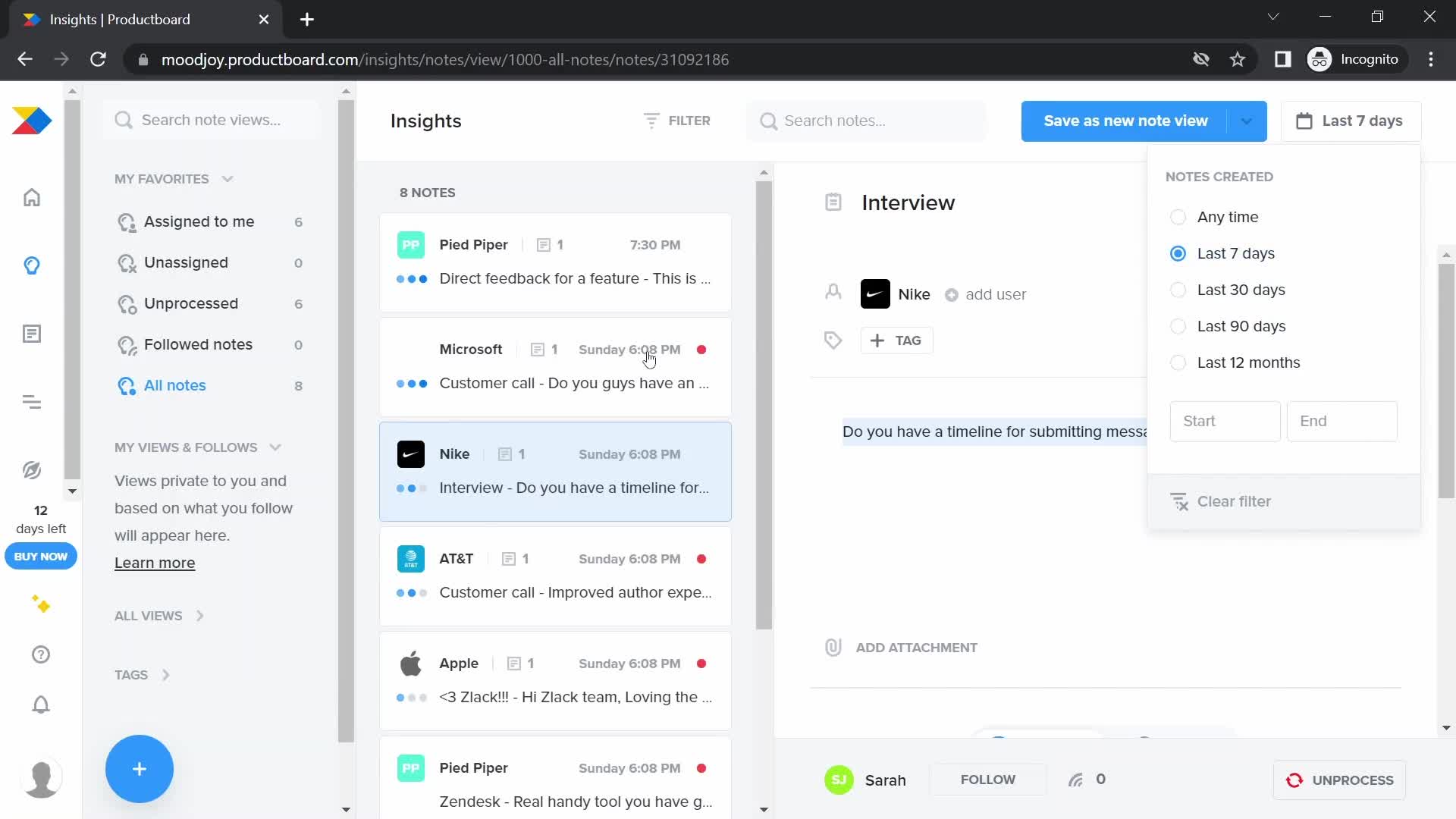This screenshot has height=819, width=1456.
Task: Open Help question mark icon
Action: tap(41, 654)
